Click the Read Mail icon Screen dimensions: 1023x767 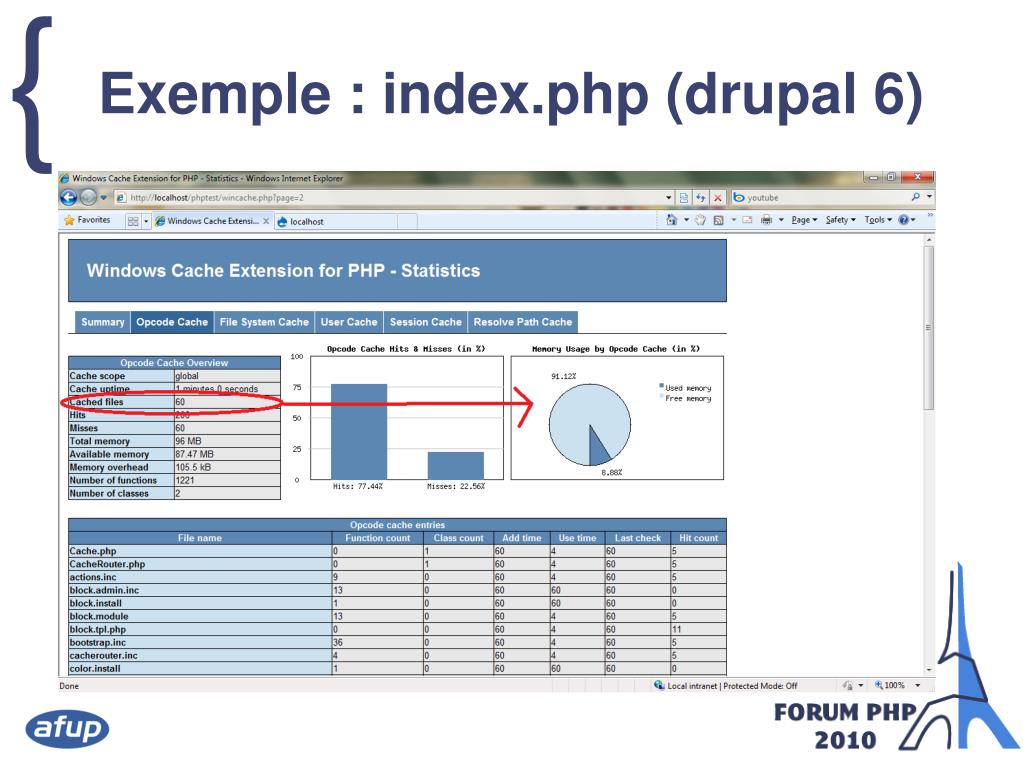[748, 220]
